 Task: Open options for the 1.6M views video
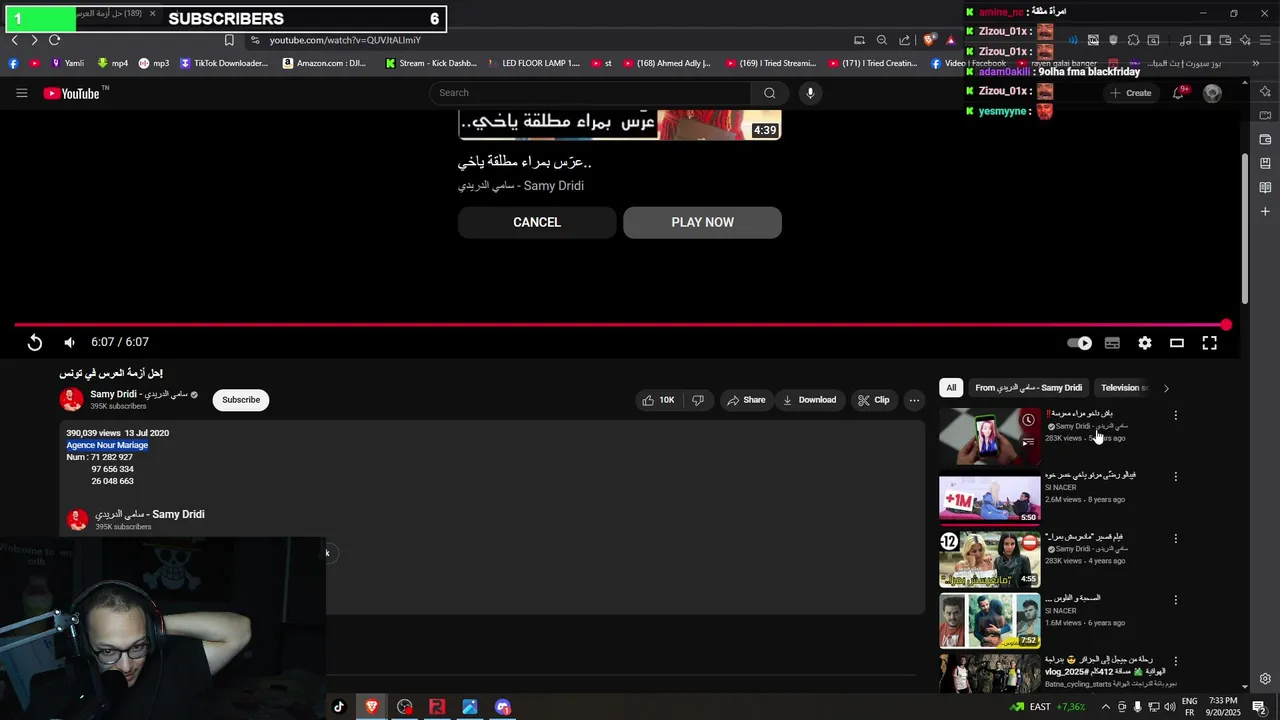[1176, 600]
